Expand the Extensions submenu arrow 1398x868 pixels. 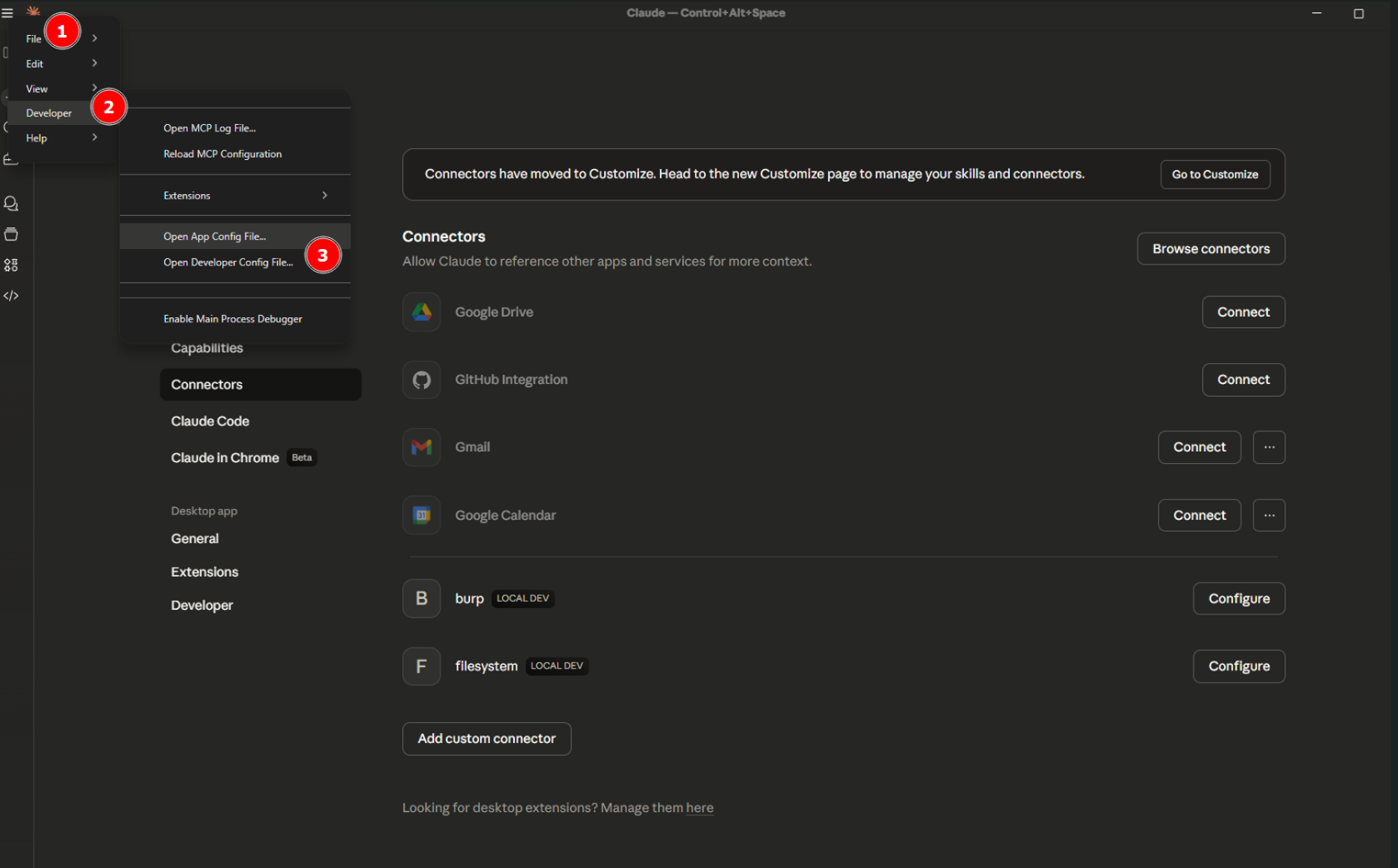click(324, 196)
